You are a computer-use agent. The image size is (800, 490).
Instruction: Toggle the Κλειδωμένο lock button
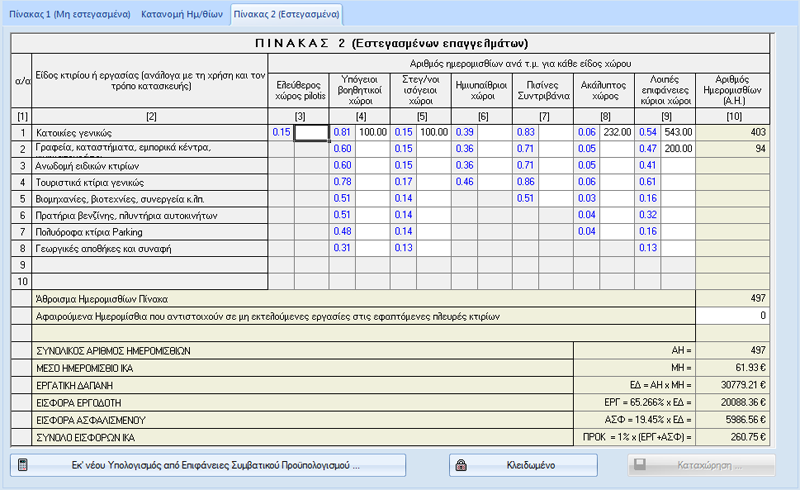pyautogui.click(x=523, y=465)
